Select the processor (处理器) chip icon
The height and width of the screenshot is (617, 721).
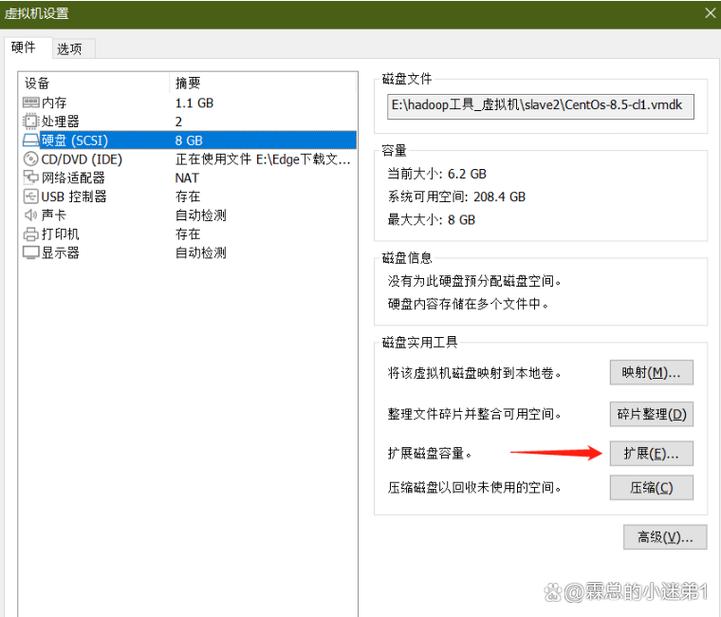click(31, 121)
